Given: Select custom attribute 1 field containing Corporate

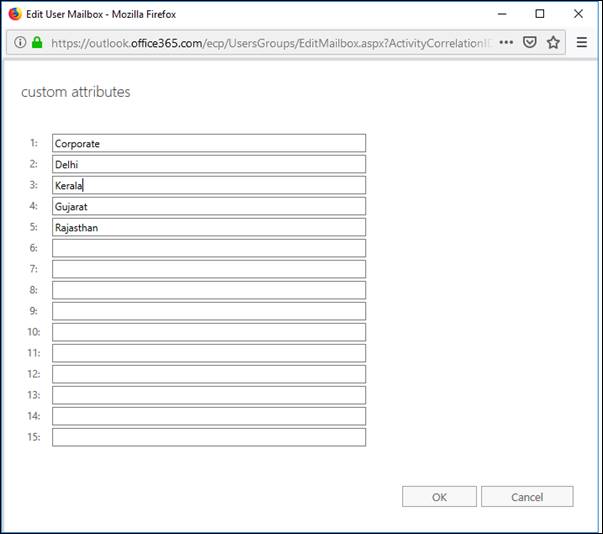Looking at the screenshot, I should pos(209,143).
